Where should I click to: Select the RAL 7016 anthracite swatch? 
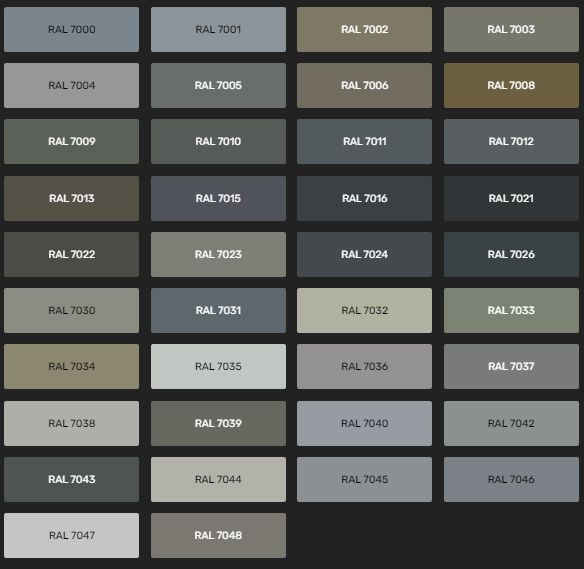[365, 198]
